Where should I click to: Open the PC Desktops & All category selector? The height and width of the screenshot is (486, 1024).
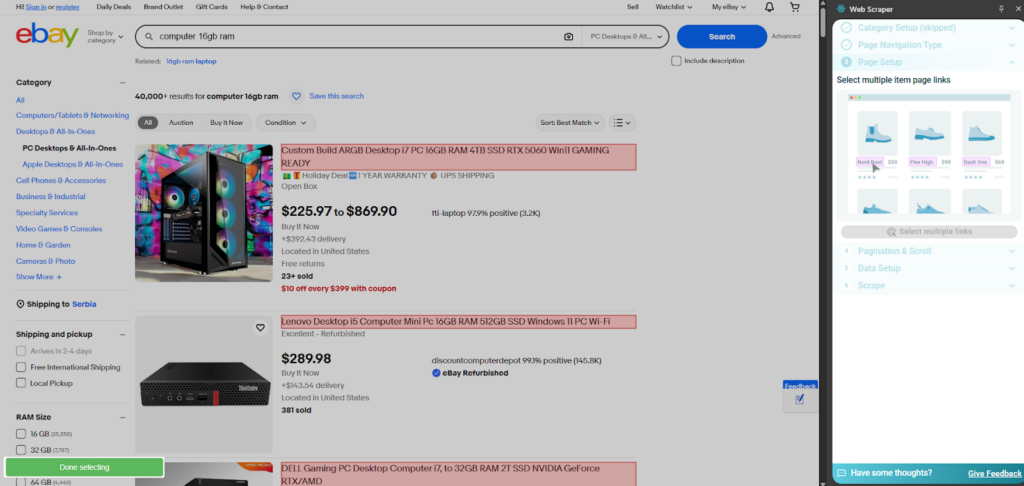pos(626,37)
